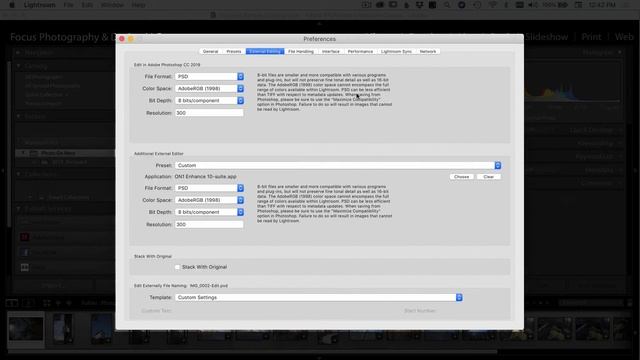Open the Help menu
Screen dimensions: 640x360
coord(138,5)
